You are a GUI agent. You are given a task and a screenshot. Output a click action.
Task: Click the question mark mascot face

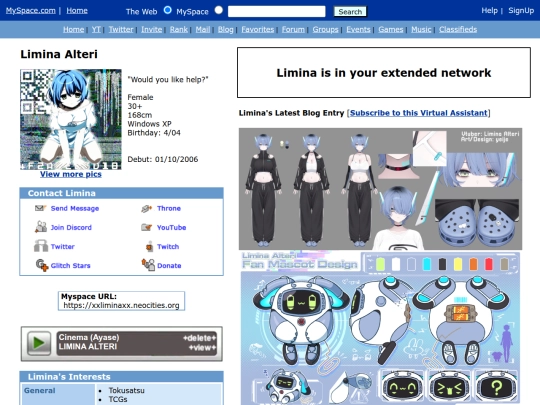click(x=496, y=387)
